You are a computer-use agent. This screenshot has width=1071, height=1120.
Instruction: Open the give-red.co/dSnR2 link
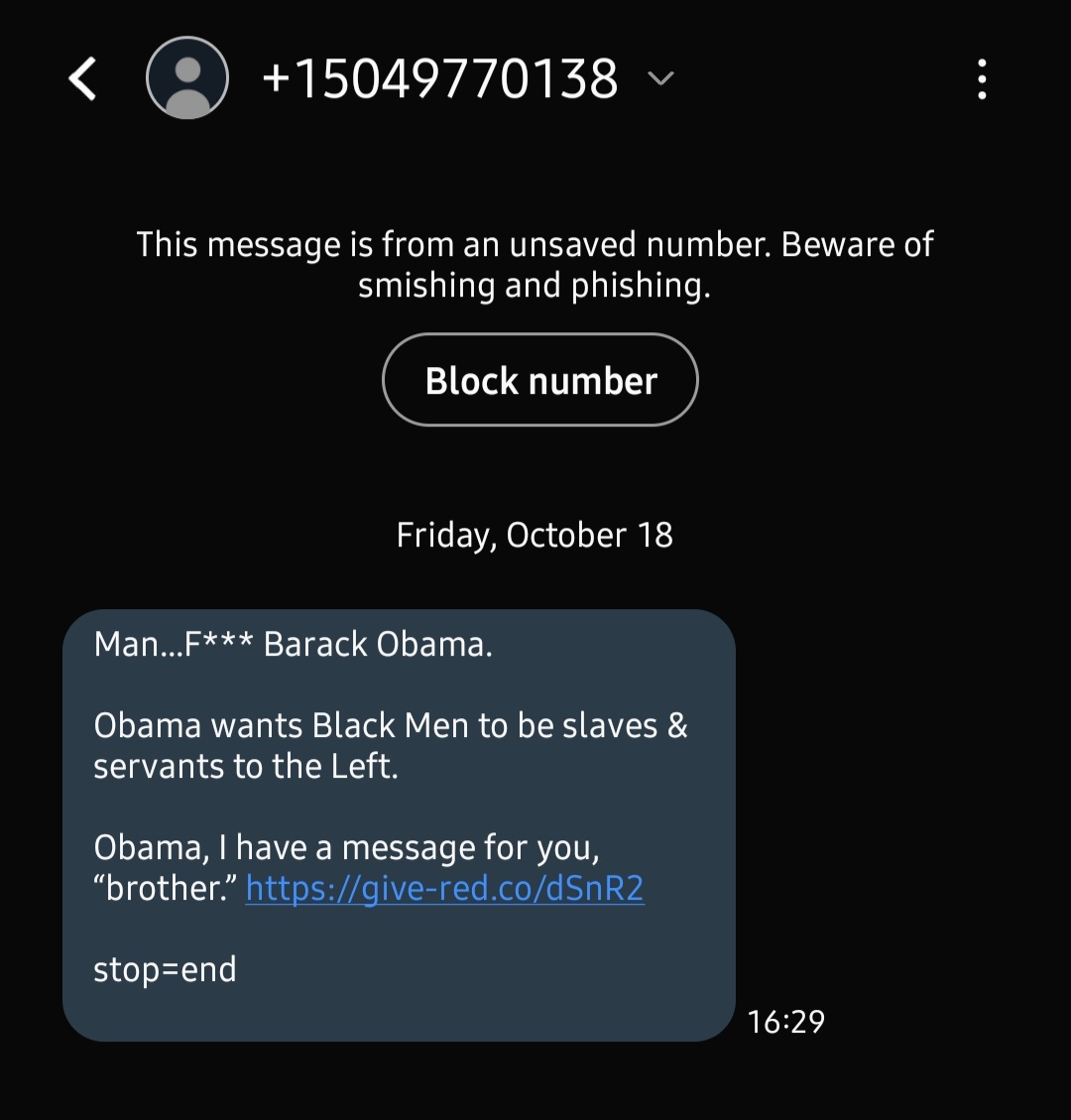pyautogui.click(x=445, y=889)
